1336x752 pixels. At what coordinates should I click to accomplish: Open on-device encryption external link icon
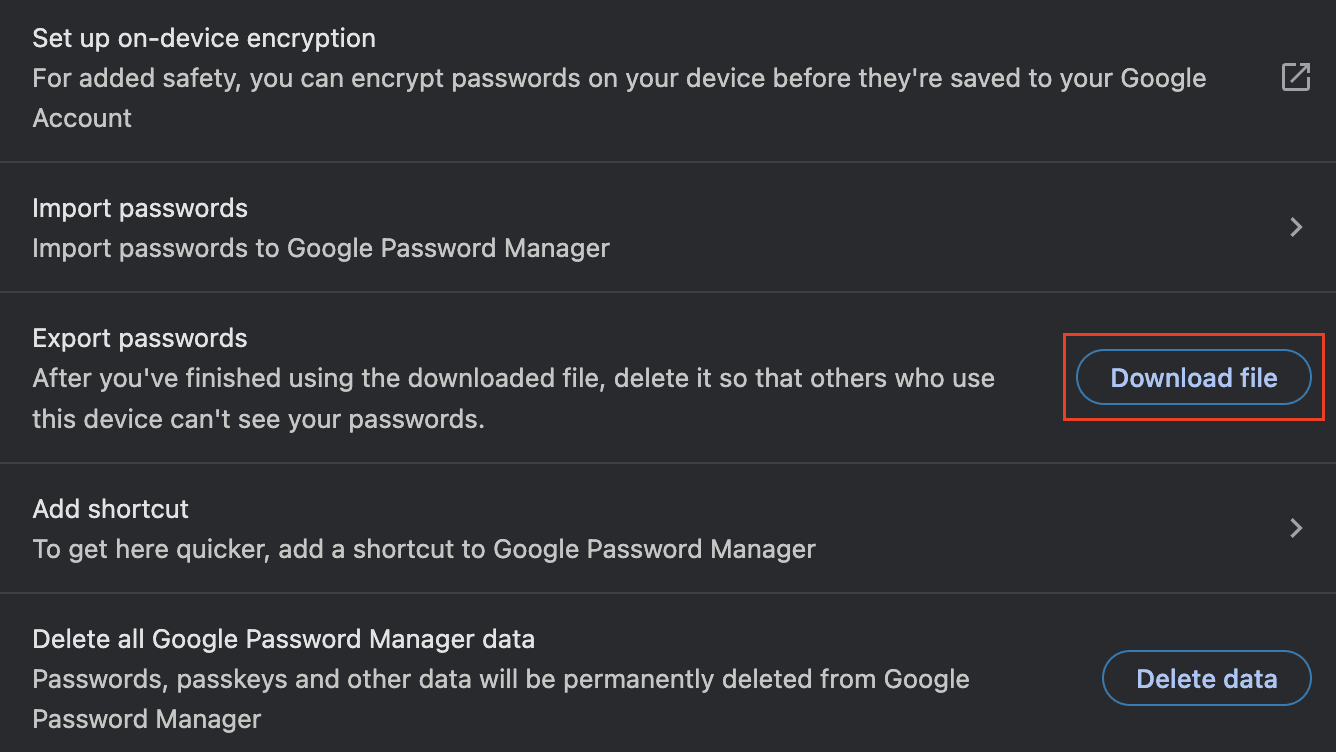1295,77
